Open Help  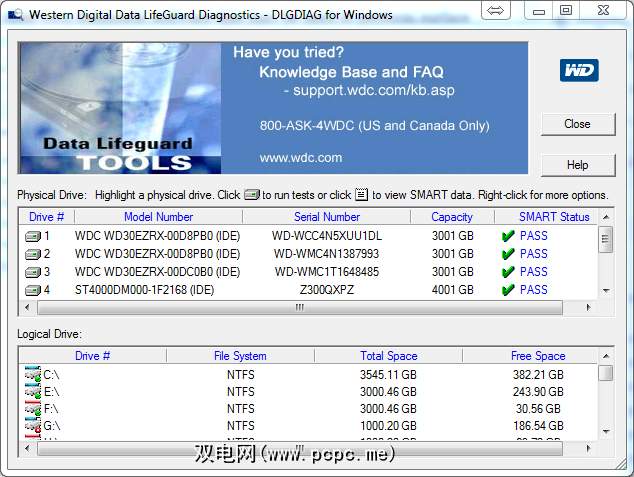(x=578, y=165)
